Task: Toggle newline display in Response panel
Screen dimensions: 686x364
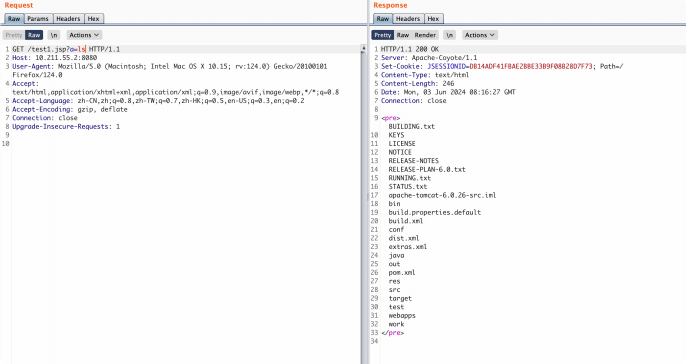Action: tap(449, 35)
